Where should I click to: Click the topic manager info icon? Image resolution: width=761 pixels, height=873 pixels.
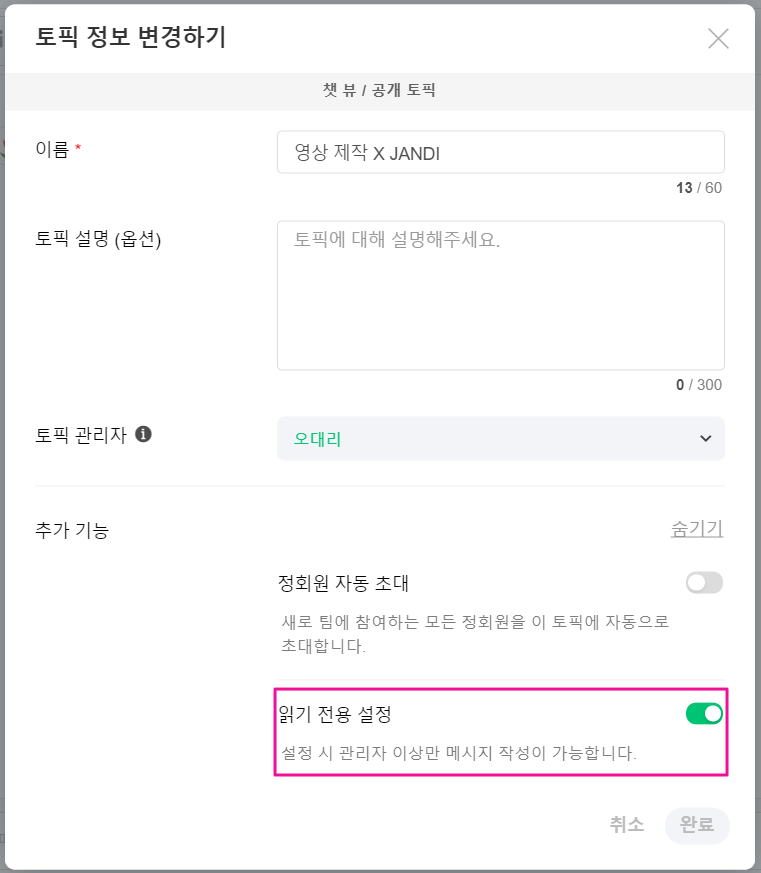click(143, 434)
